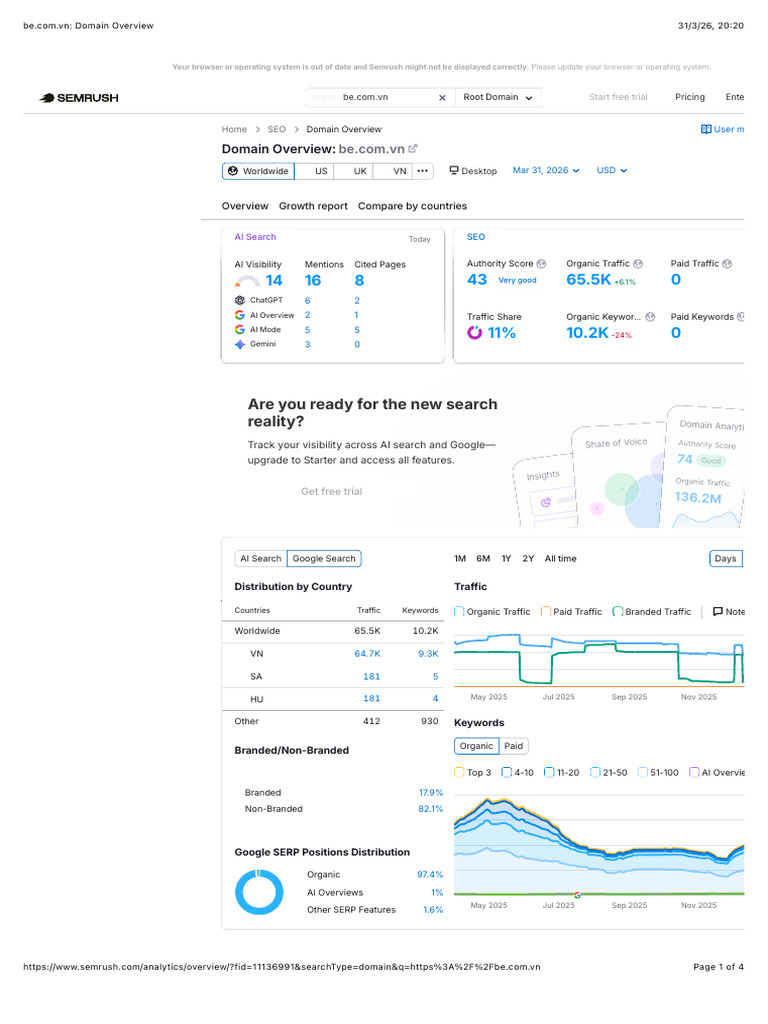Click the Google icon beside AI Mode
768x1024 pixels.
(240, 330)
